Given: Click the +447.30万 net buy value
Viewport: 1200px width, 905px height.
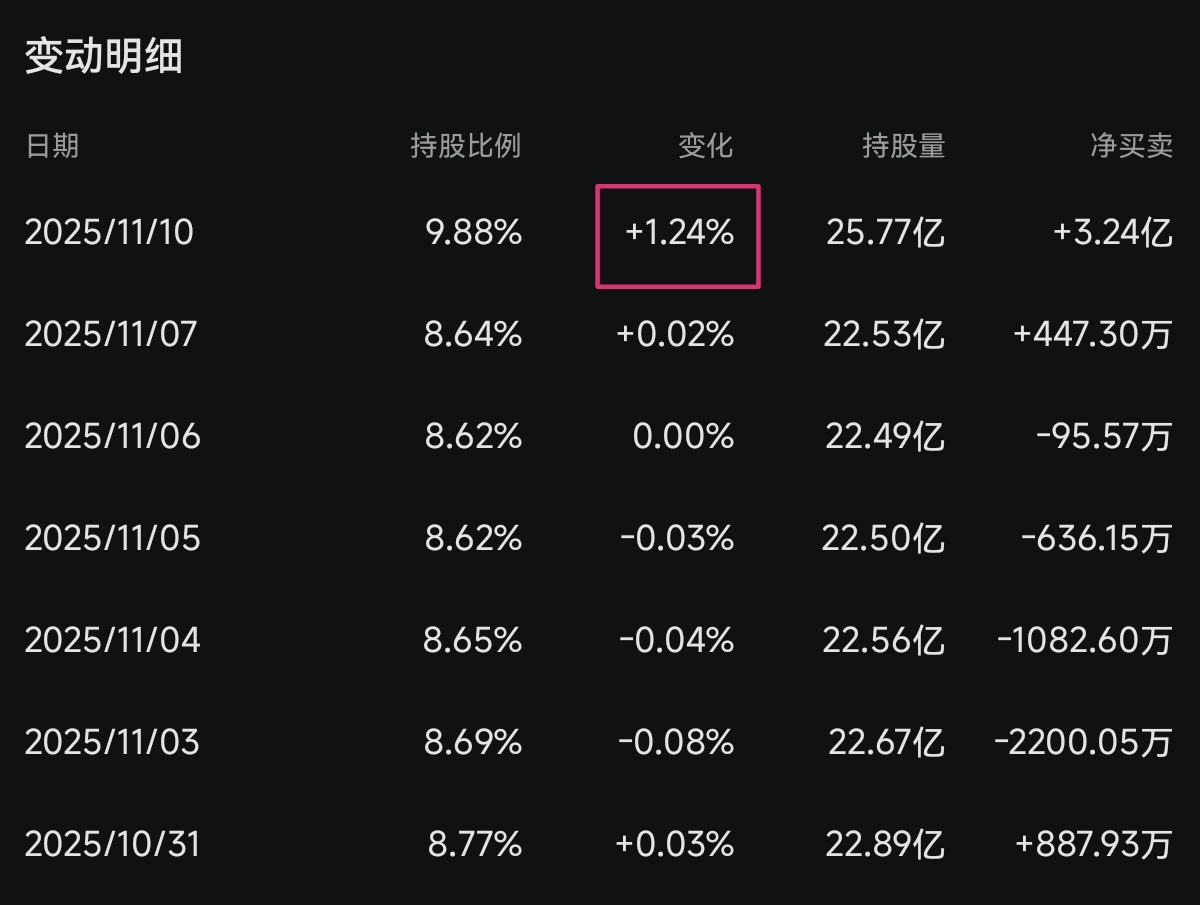Looking at the screenshot, I should click(1092, 334).
